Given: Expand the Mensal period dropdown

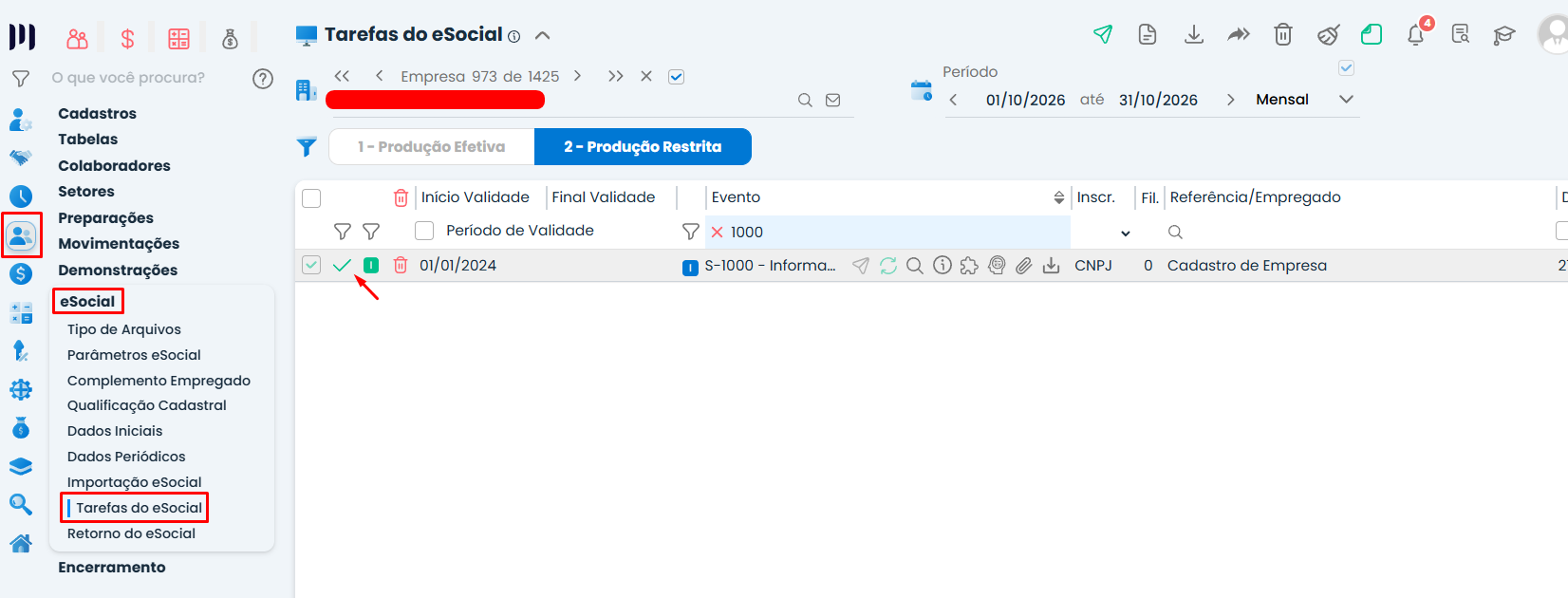Looking at the screenshot, I should [x=1346, y=99].
